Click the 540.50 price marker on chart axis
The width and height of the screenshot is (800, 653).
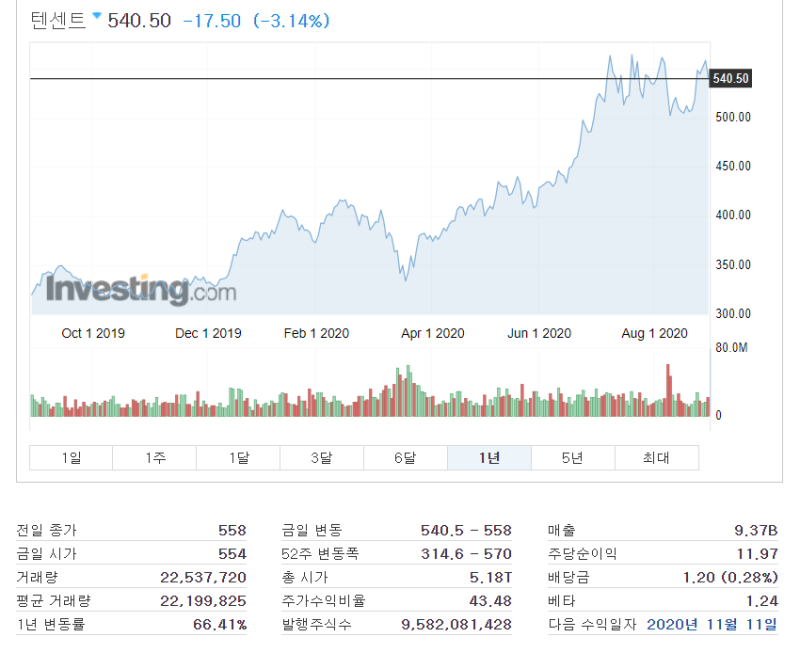[x=731, y=79]
